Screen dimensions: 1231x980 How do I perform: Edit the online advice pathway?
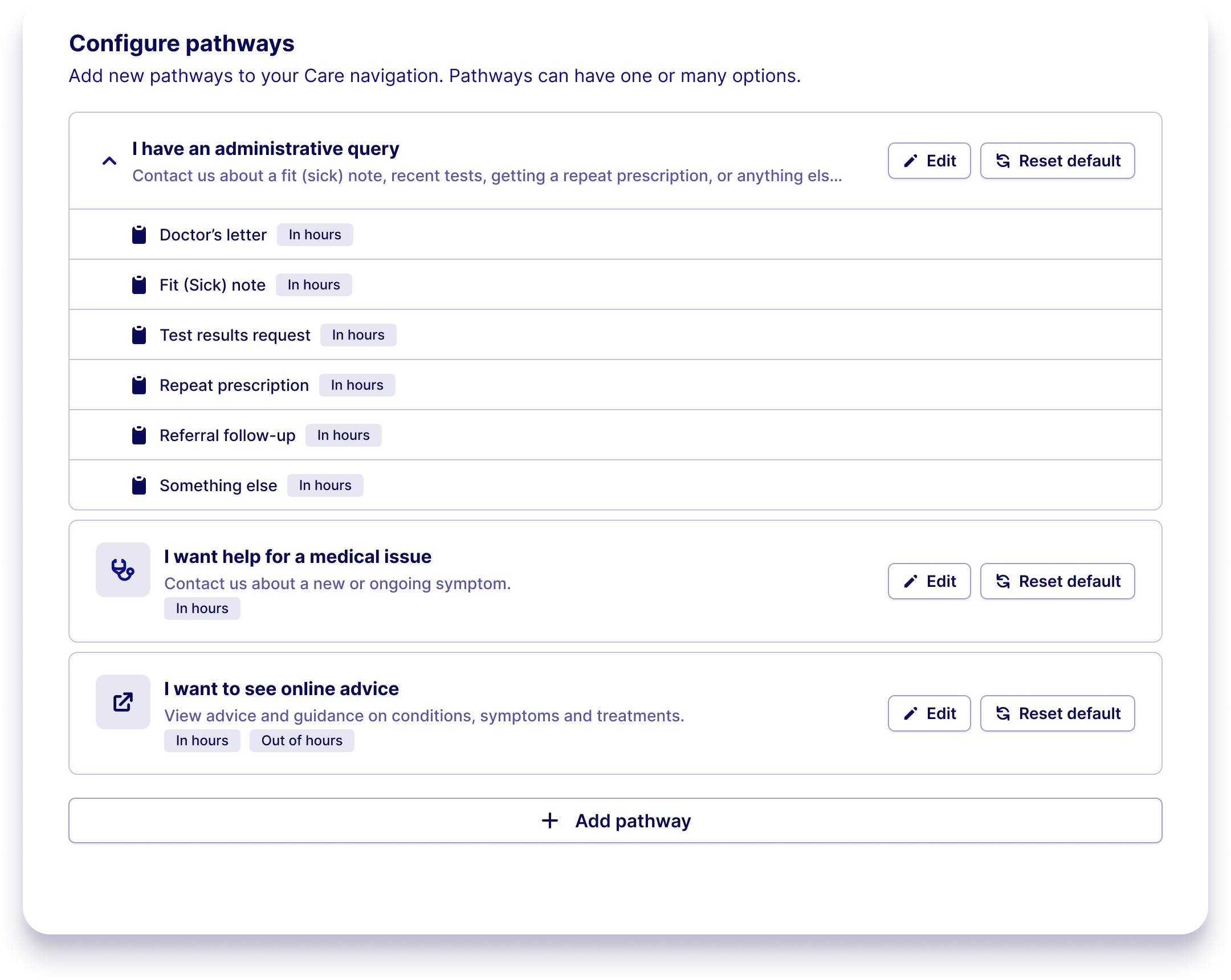[x=928, y=713]
